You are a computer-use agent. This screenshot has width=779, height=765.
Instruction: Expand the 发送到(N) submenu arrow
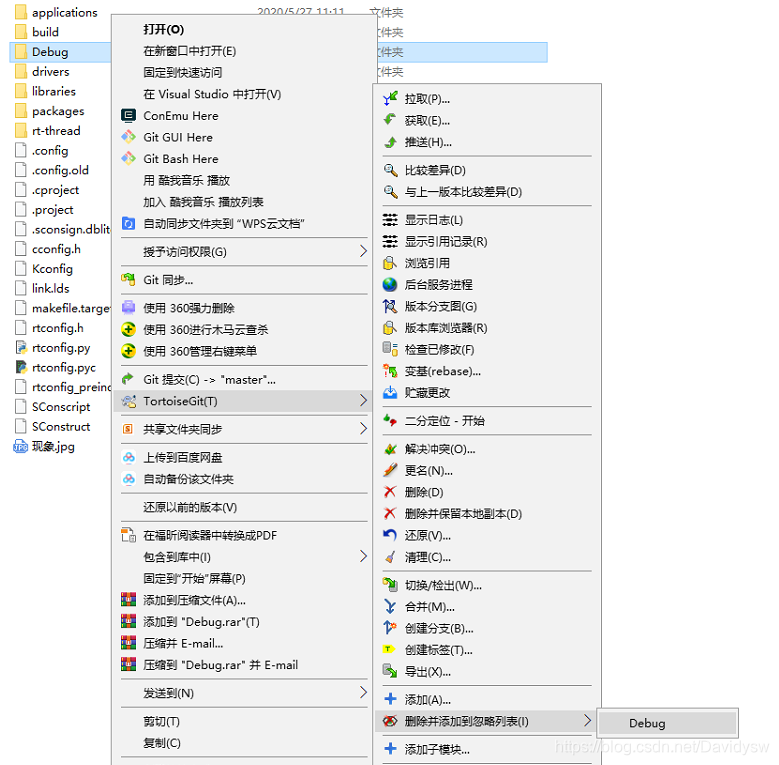pos(363,692)
